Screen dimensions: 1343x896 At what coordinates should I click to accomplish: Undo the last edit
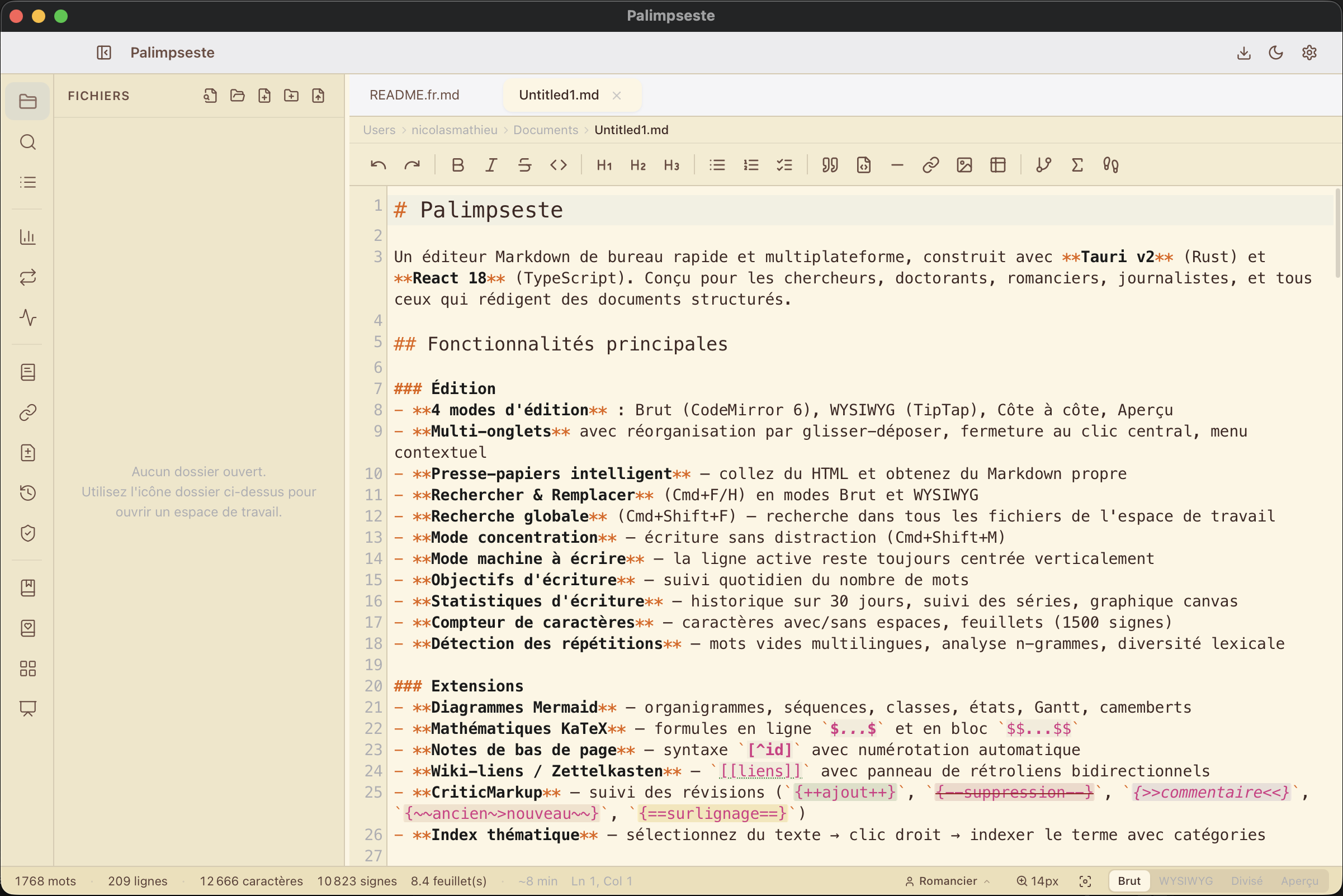[379, 165]
